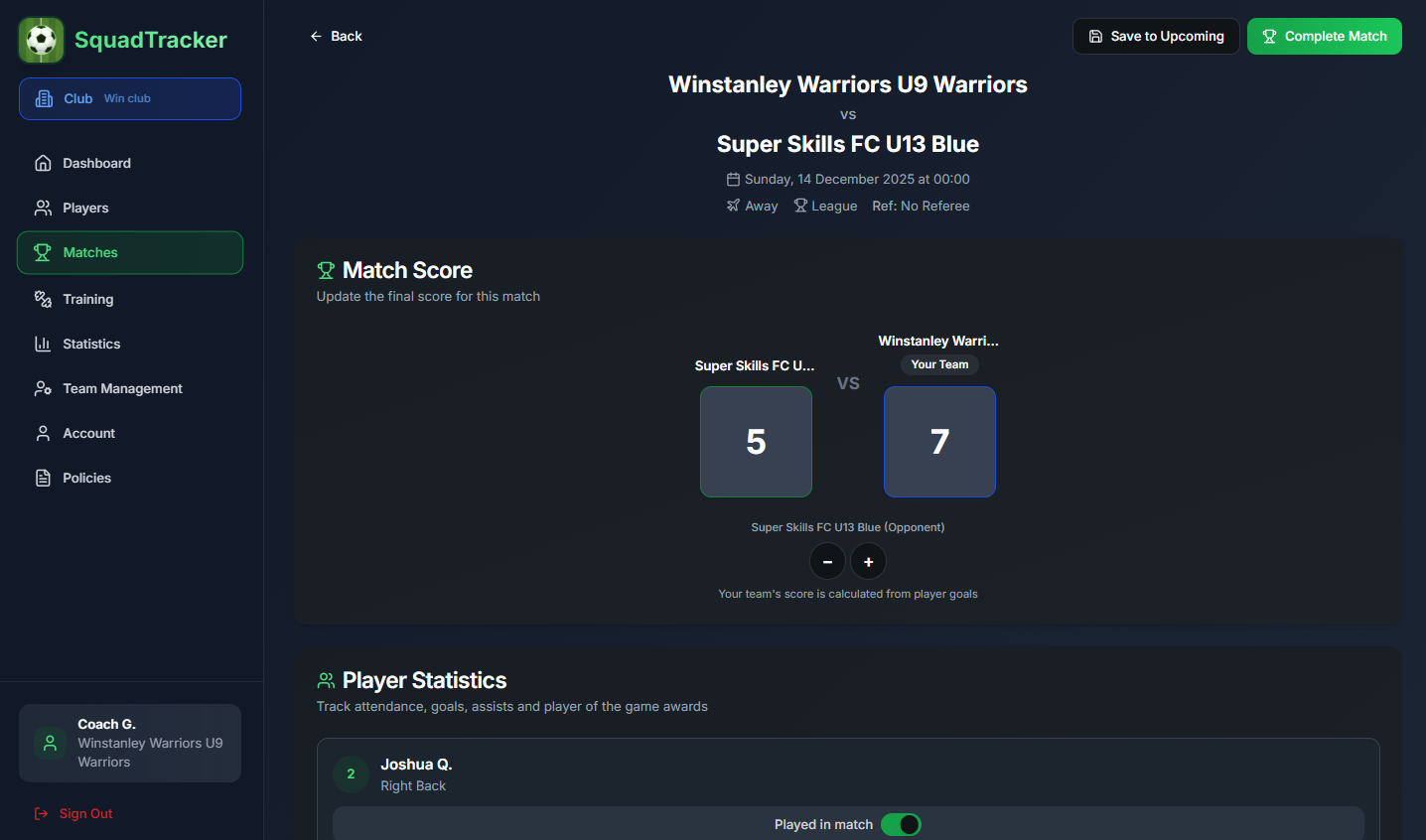1426x840 pixels.
Task: Click the Statistics bar chart icon
Action: click(x=43, y=344)
